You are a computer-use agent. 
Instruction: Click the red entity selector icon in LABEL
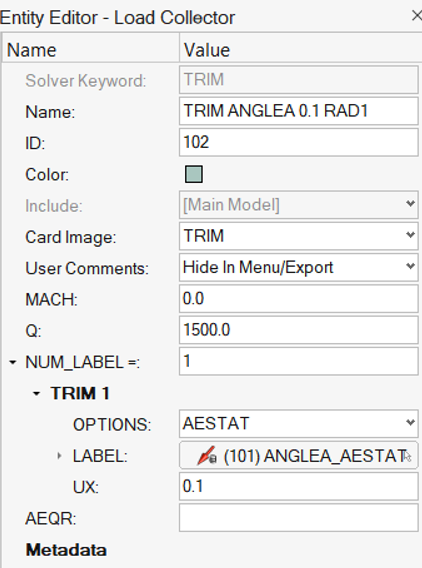coord(207,455)
